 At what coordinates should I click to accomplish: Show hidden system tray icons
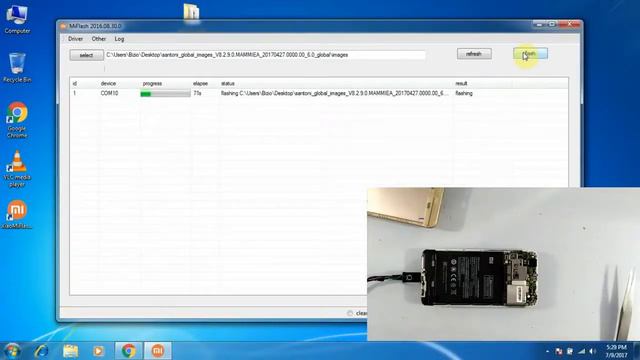click(x=547, y=351)
